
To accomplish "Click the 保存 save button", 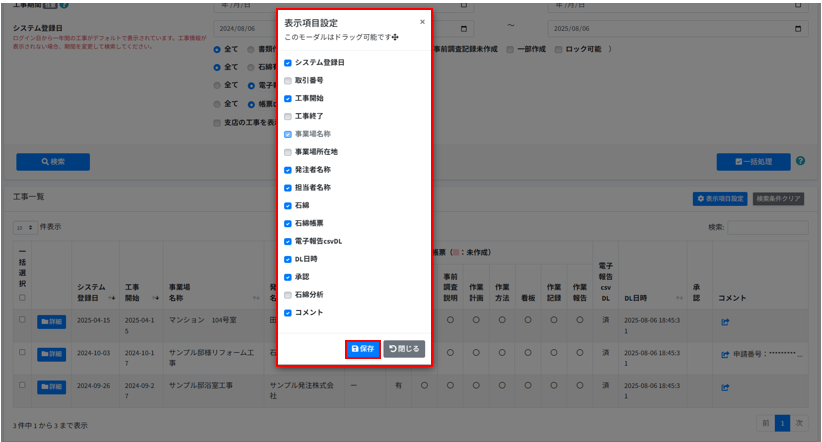I will (362, 348).
